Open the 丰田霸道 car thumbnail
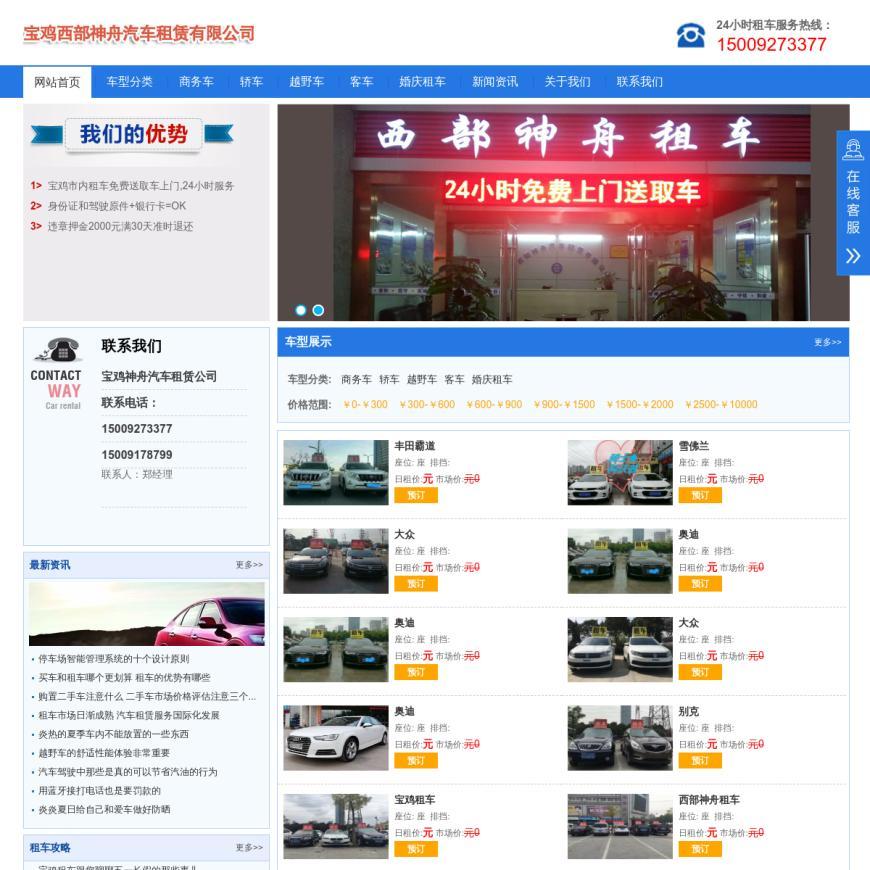This screenshot has width=870, height=870. click(x=336, y=472)
